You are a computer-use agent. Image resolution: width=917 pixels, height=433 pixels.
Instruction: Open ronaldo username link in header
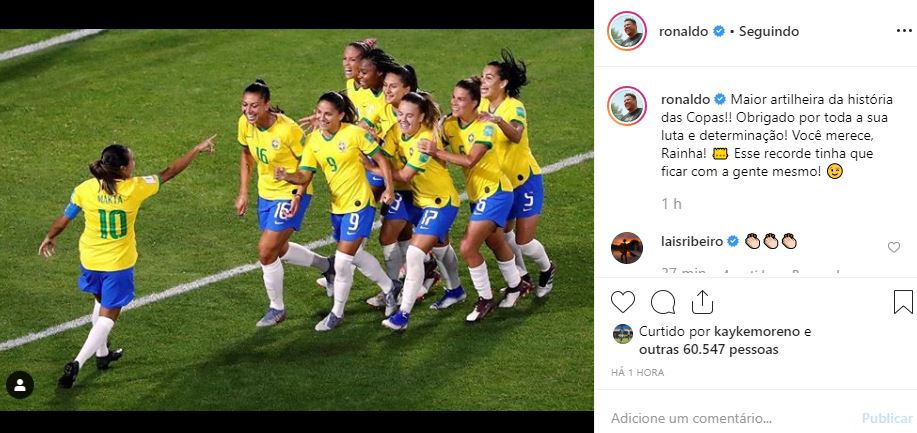point(684,32)
